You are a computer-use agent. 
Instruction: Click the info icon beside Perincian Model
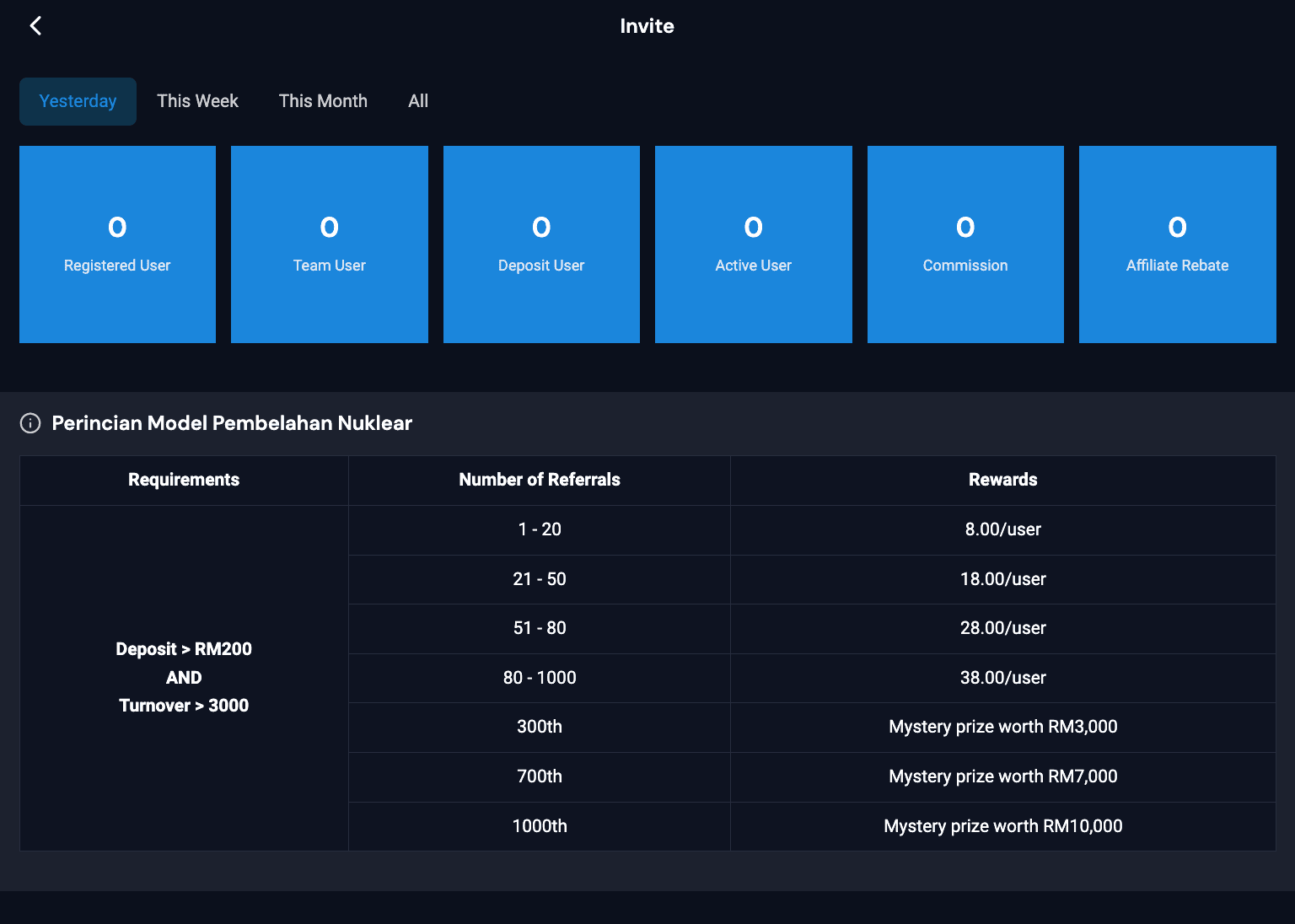[x=30, y=423]
